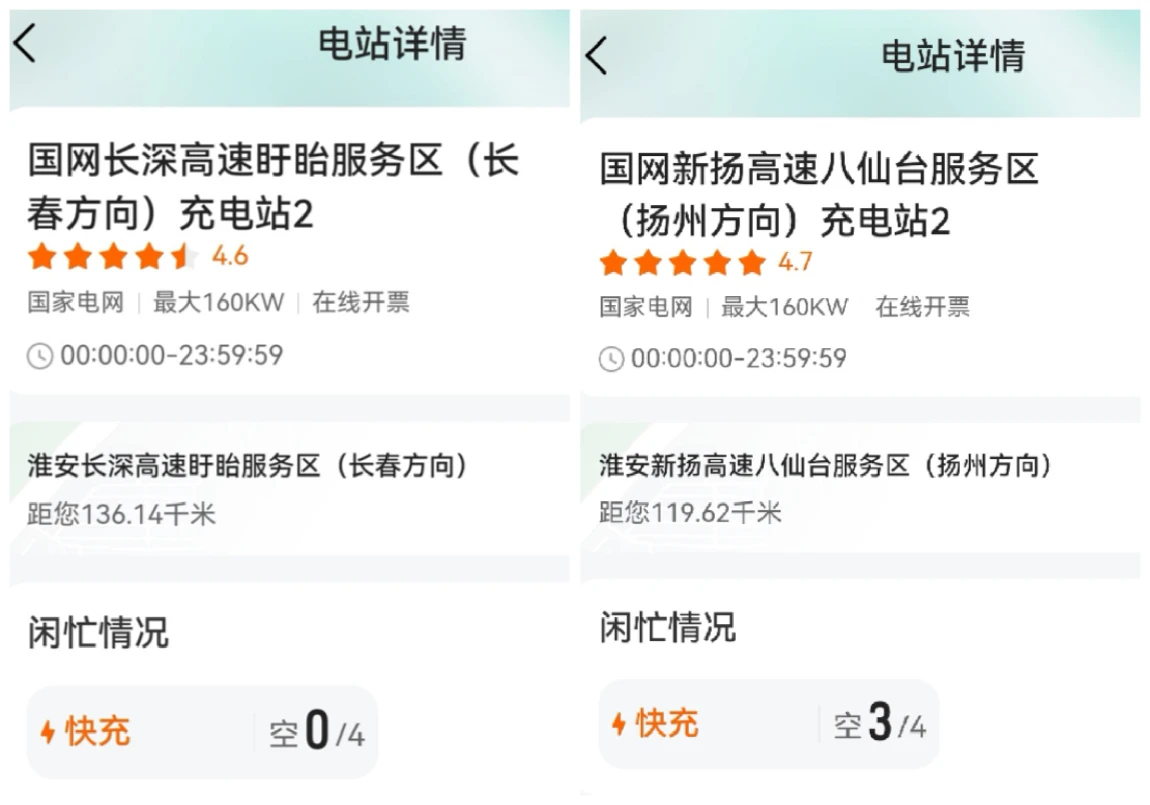Tap back arrow on Baxiantai station page

tap(596, 55)
